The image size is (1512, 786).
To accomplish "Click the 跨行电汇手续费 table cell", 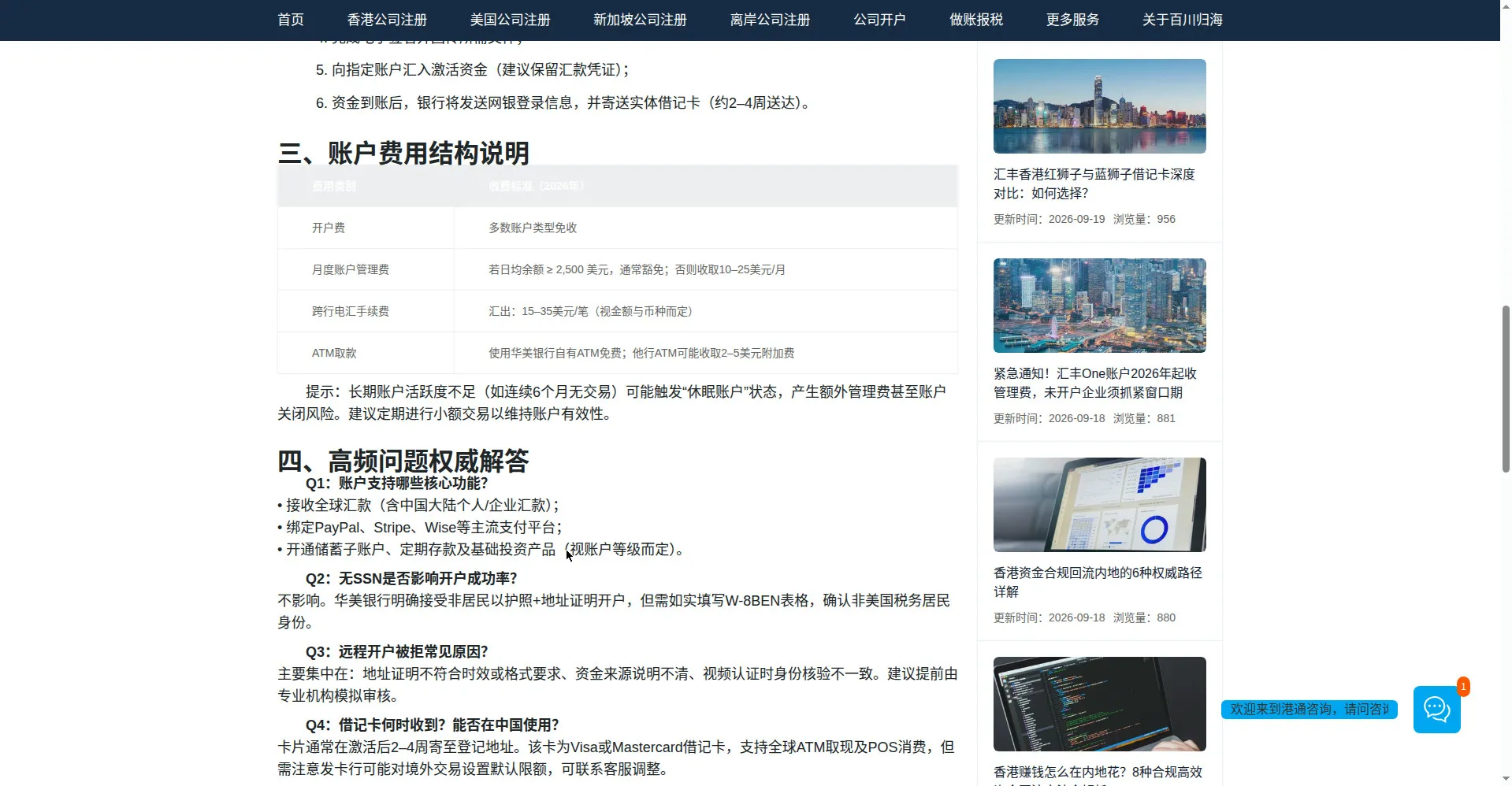I will 366,311.
